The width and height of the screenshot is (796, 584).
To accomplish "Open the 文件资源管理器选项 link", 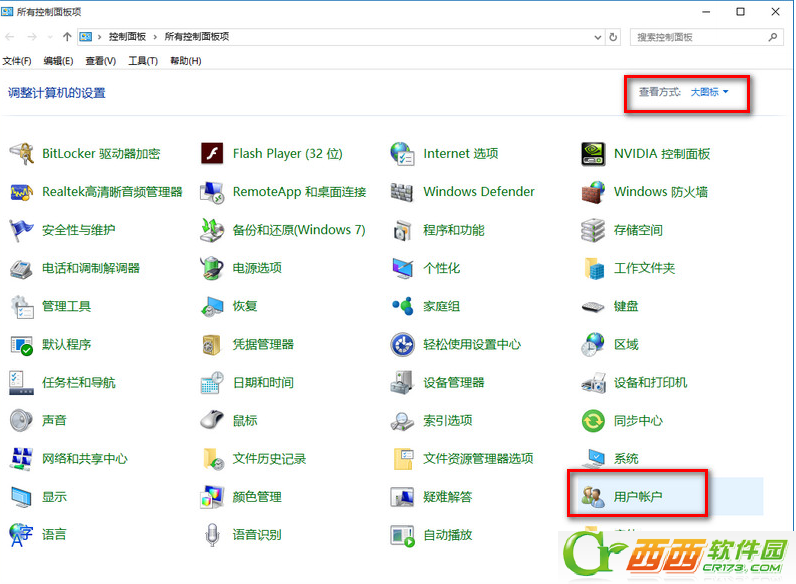I will (x=478, y=459).
